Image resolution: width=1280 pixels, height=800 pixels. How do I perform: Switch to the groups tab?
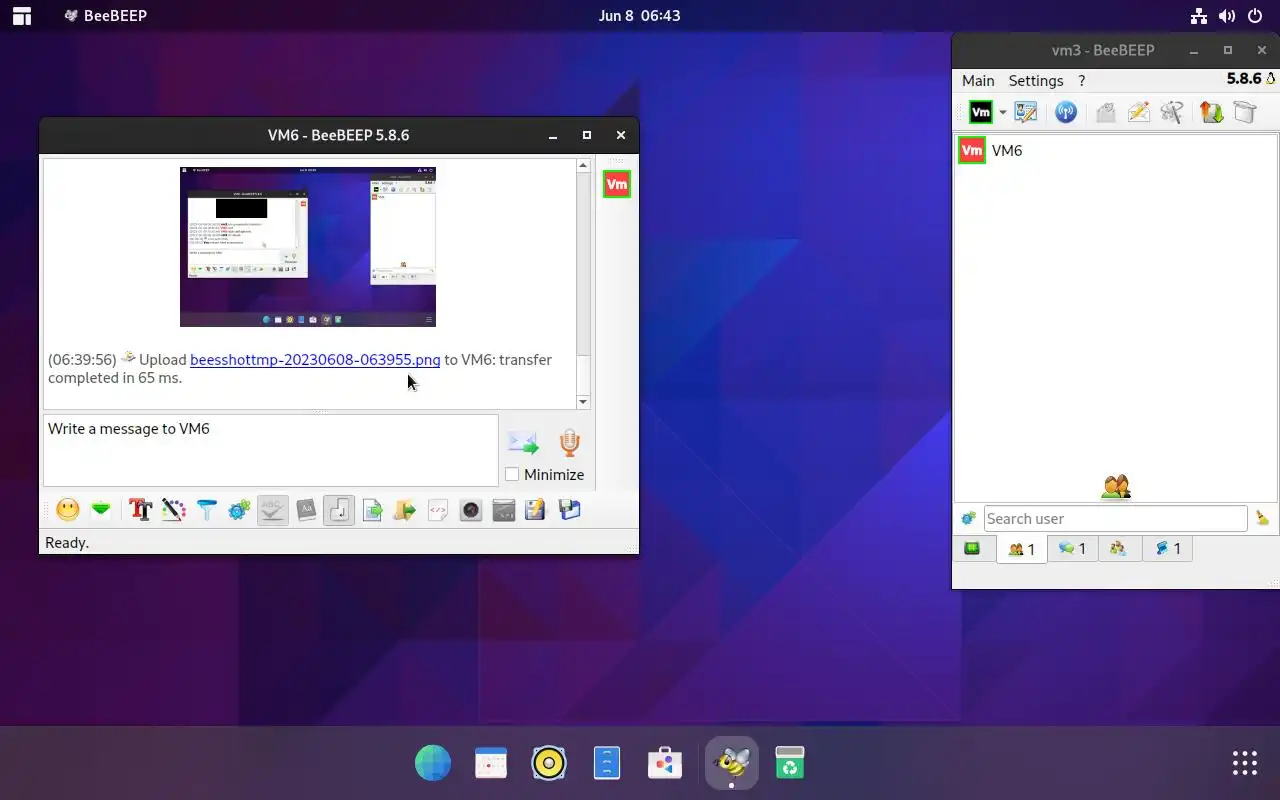coord(1119,548)
